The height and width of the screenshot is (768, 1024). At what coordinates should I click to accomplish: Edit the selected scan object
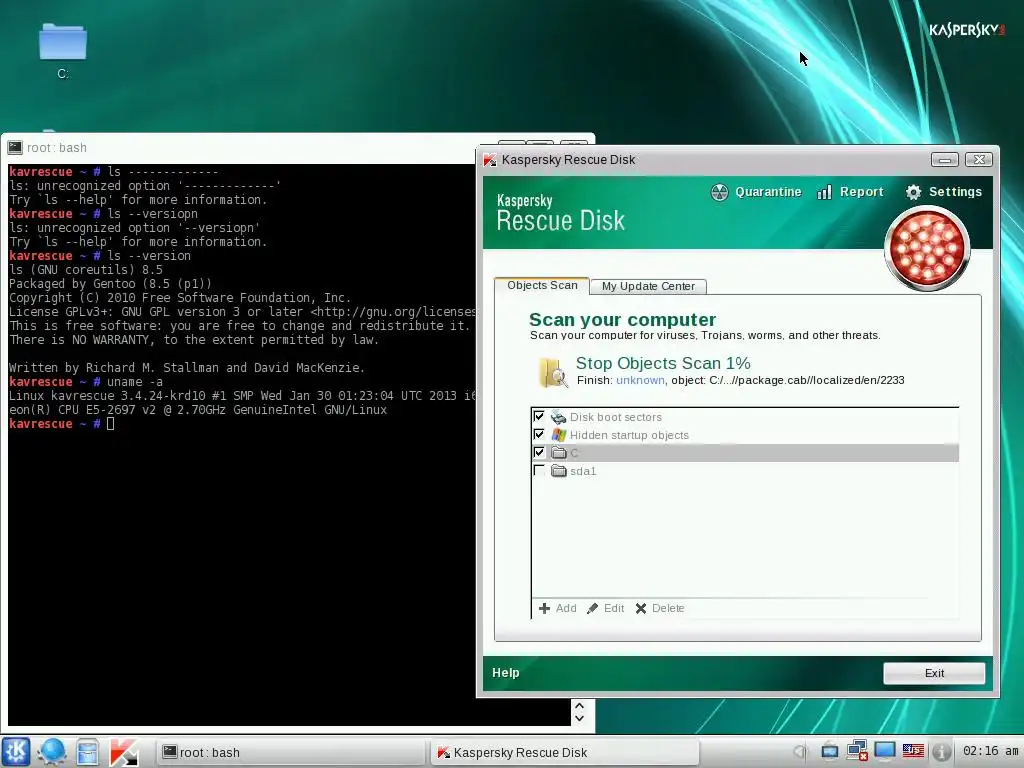[x=605, y=608]
